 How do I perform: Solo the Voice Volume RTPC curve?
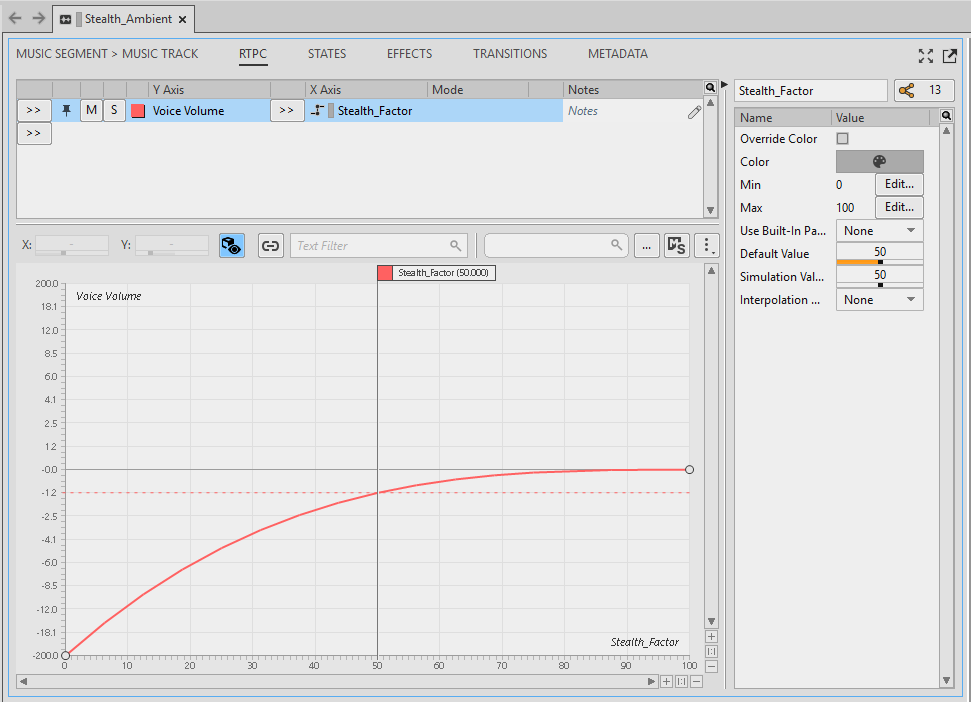[114, 111]
